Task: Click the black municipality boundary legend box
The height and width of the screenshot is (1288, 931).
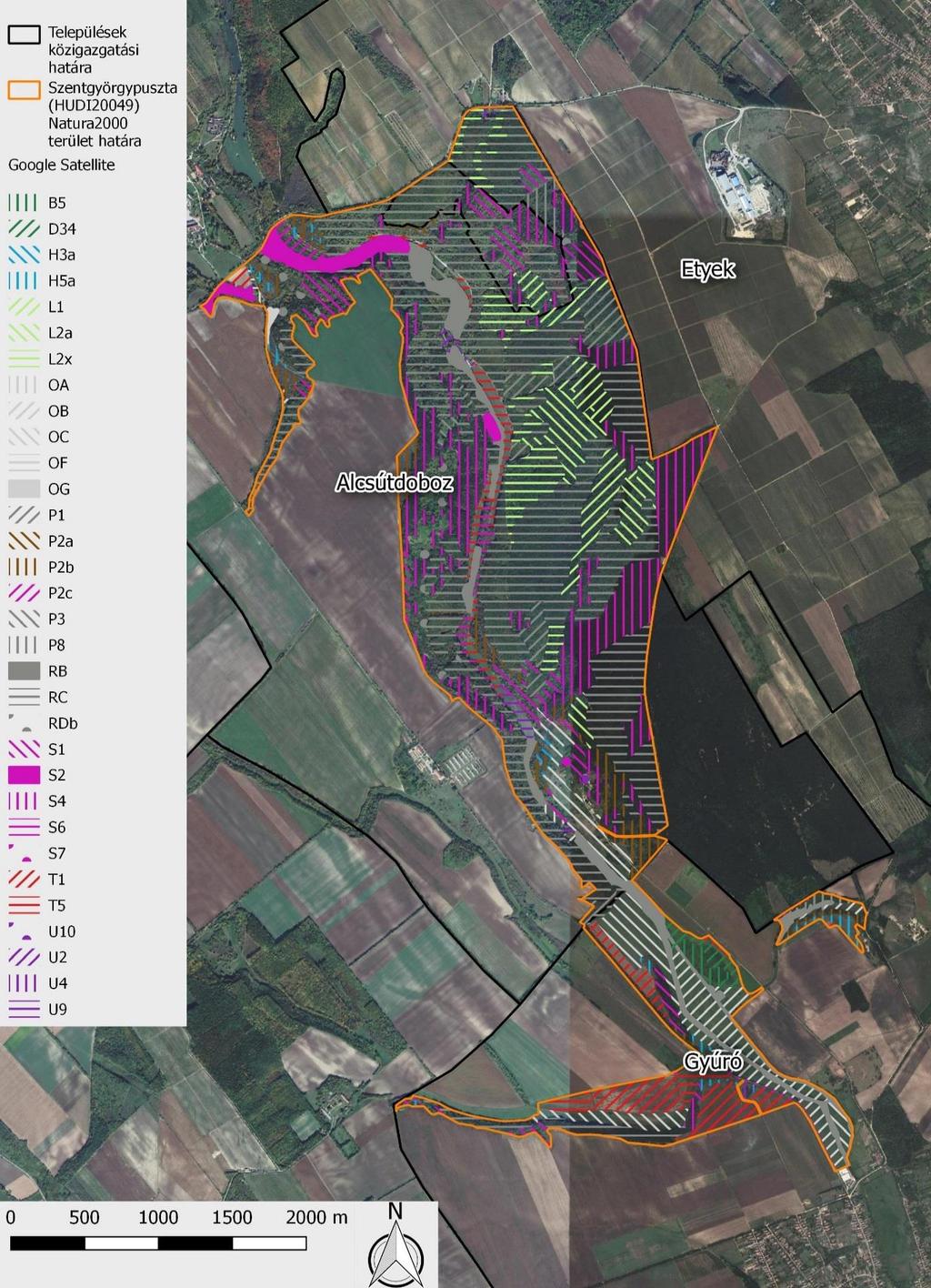Action: 25,35
